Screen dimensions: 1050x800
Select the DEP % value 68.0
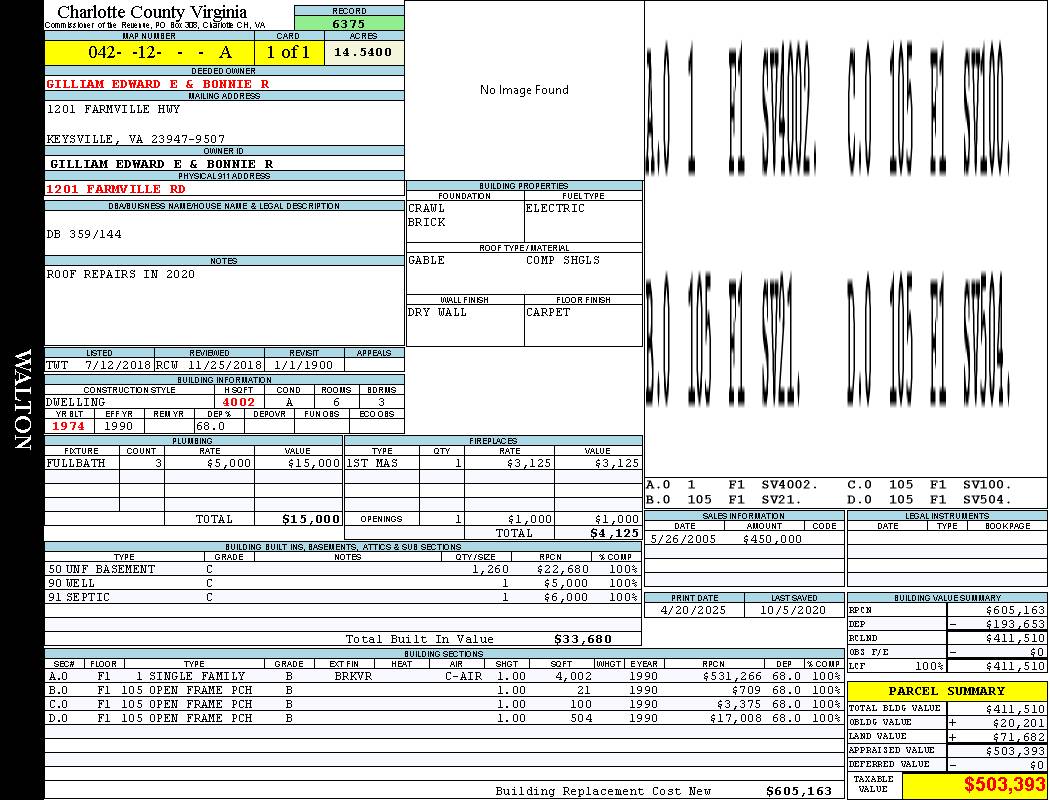coord(210,426)
